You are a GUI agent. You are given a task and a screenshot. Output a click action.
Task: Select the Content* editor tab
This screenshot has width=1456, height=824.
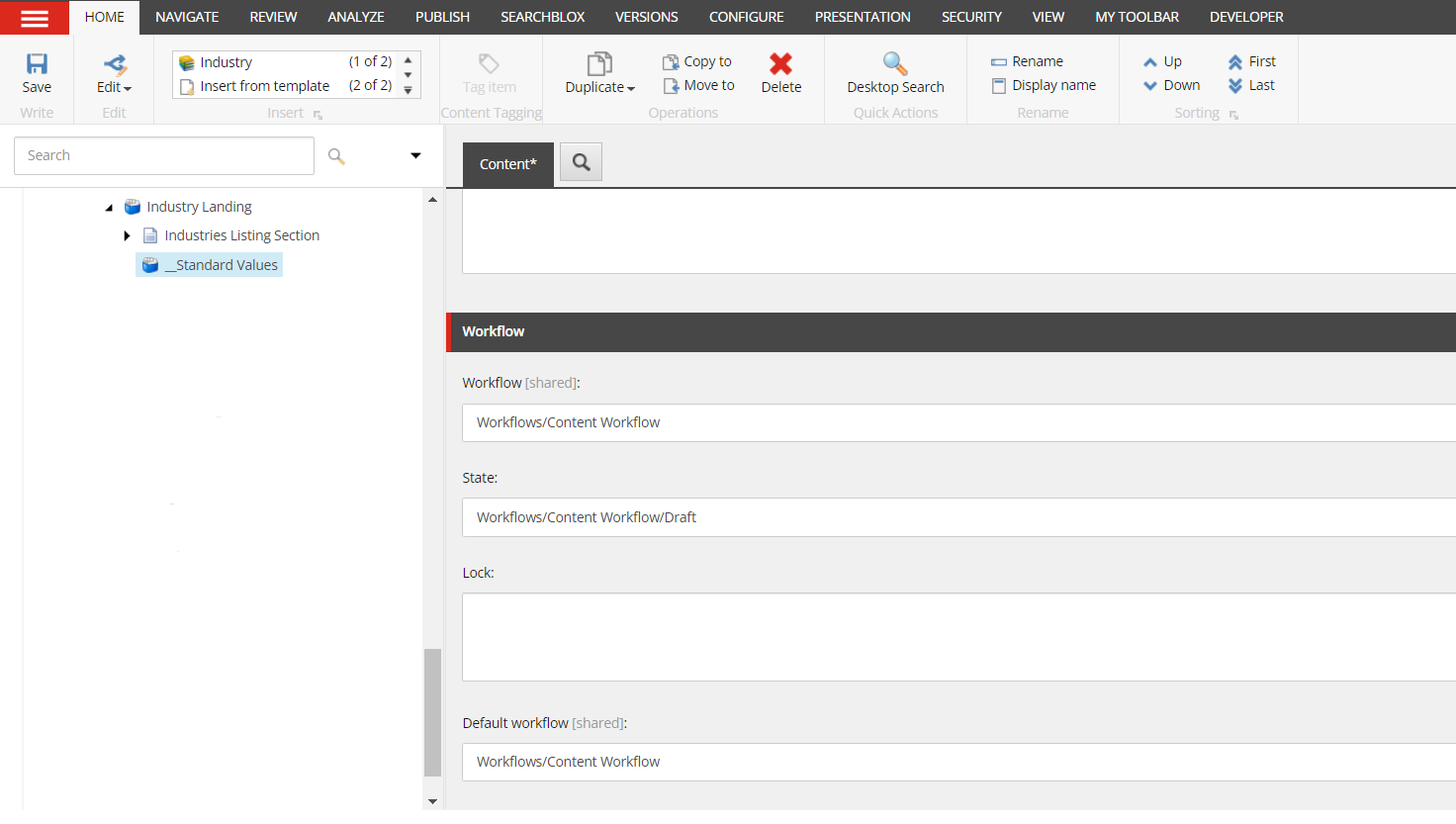click(x=508, y=164)
